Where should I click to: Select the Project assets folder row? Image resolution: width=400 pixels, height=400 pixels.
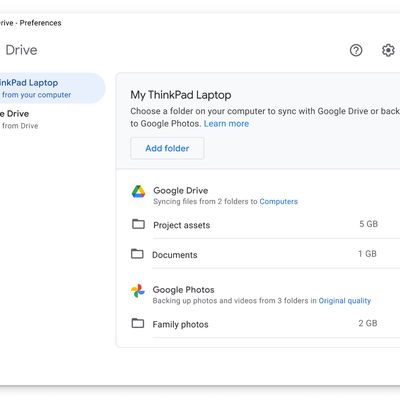[266, 224]
